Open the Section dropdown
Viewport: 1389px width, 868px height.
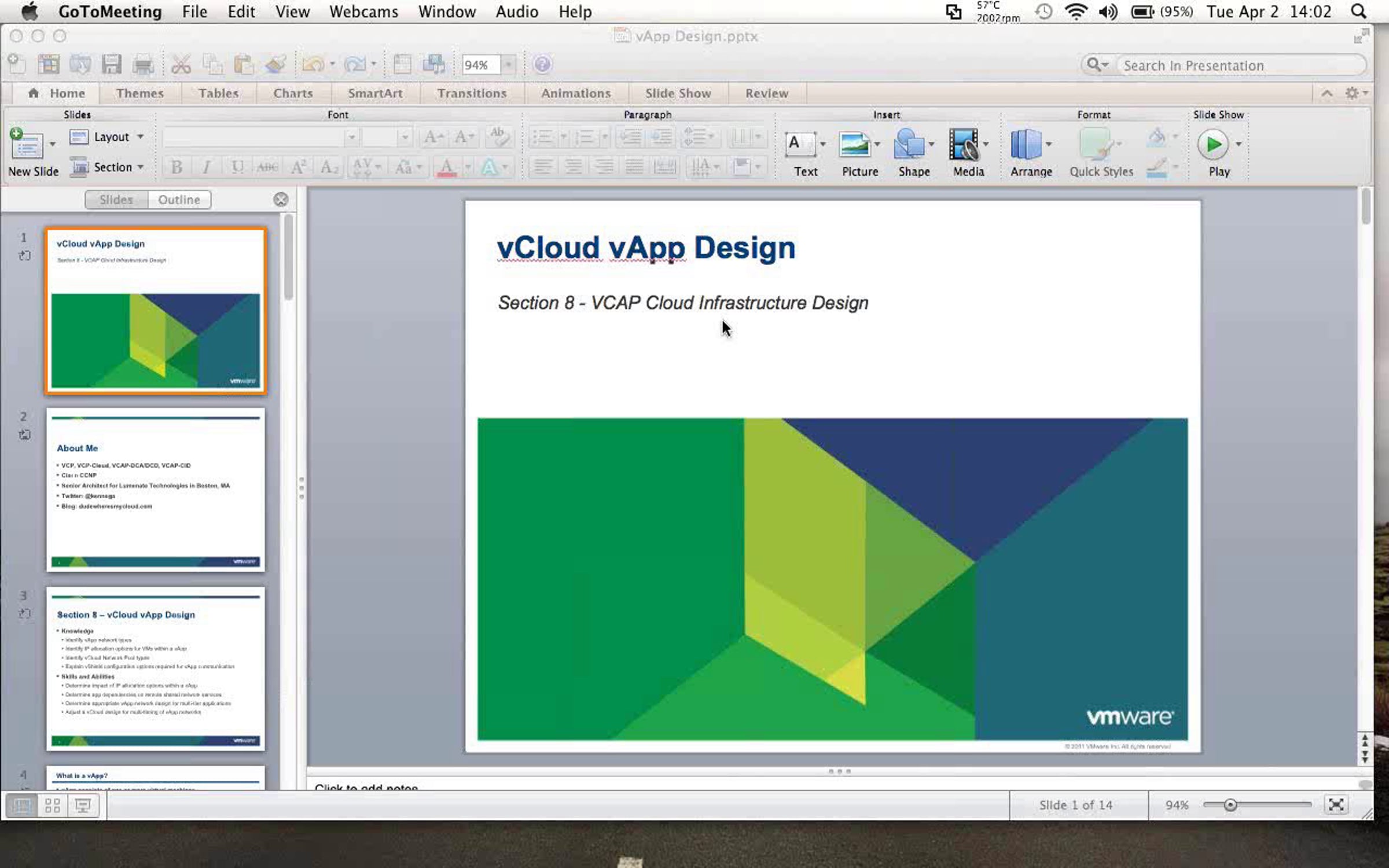(106, 168)
